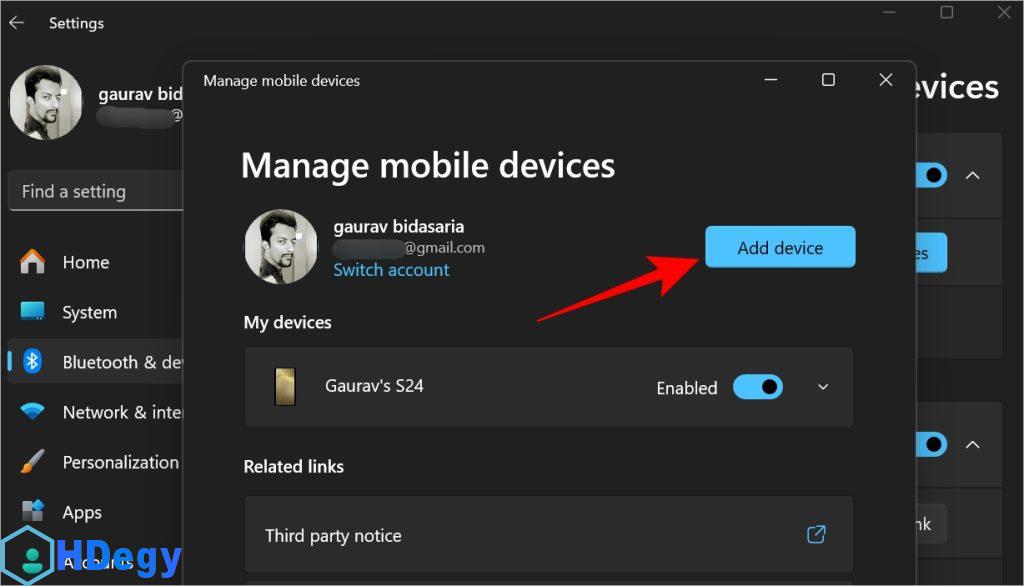Click the Home icon in the sidebar
Screen dimensions: 1024x586
[x=32, y=262]
